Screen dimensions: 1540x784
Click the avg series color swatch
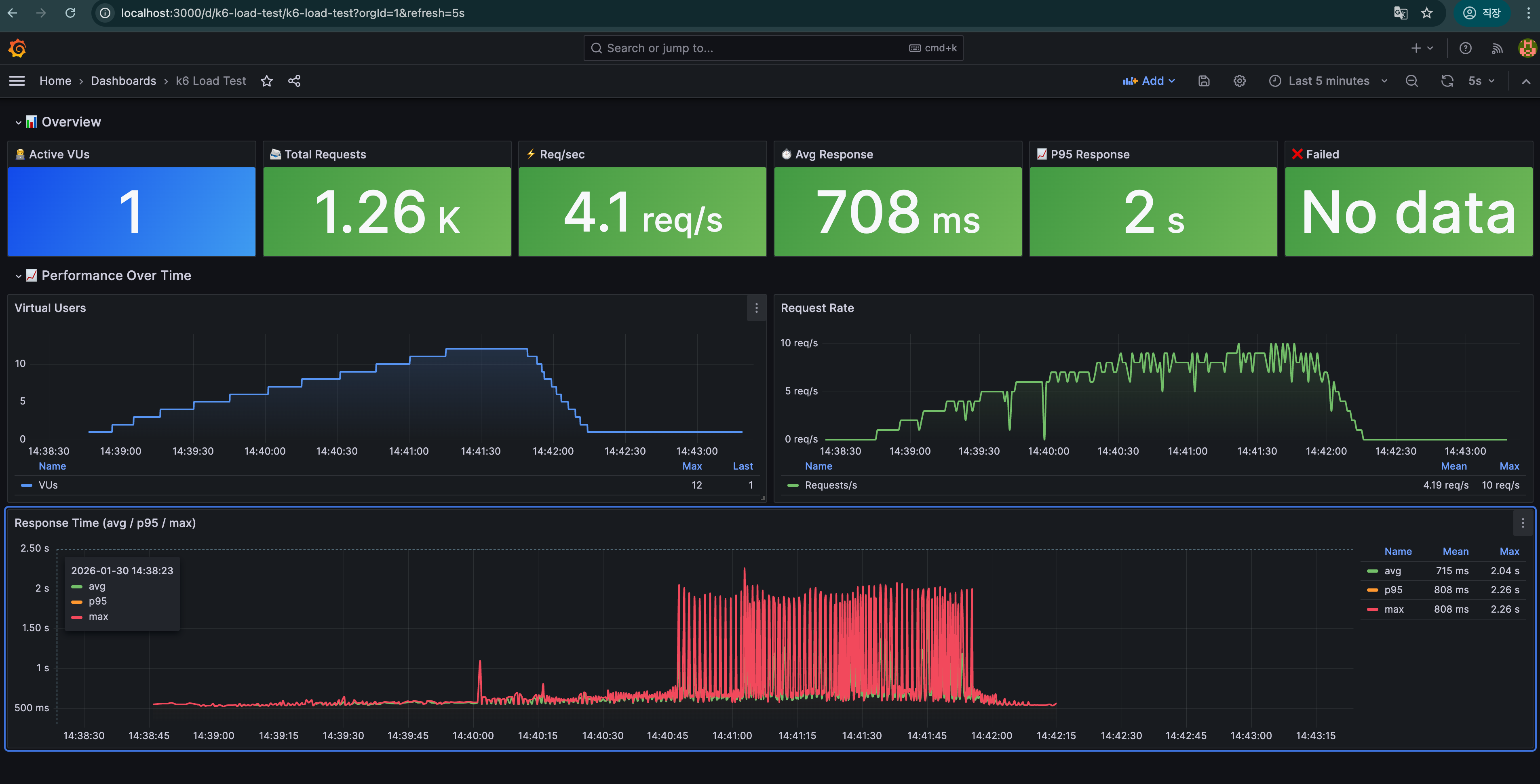pos(1372,571)
